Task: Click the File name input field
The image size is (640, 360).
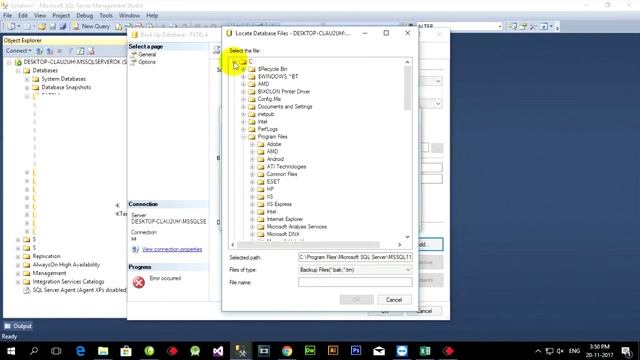Action: (355, 282)
